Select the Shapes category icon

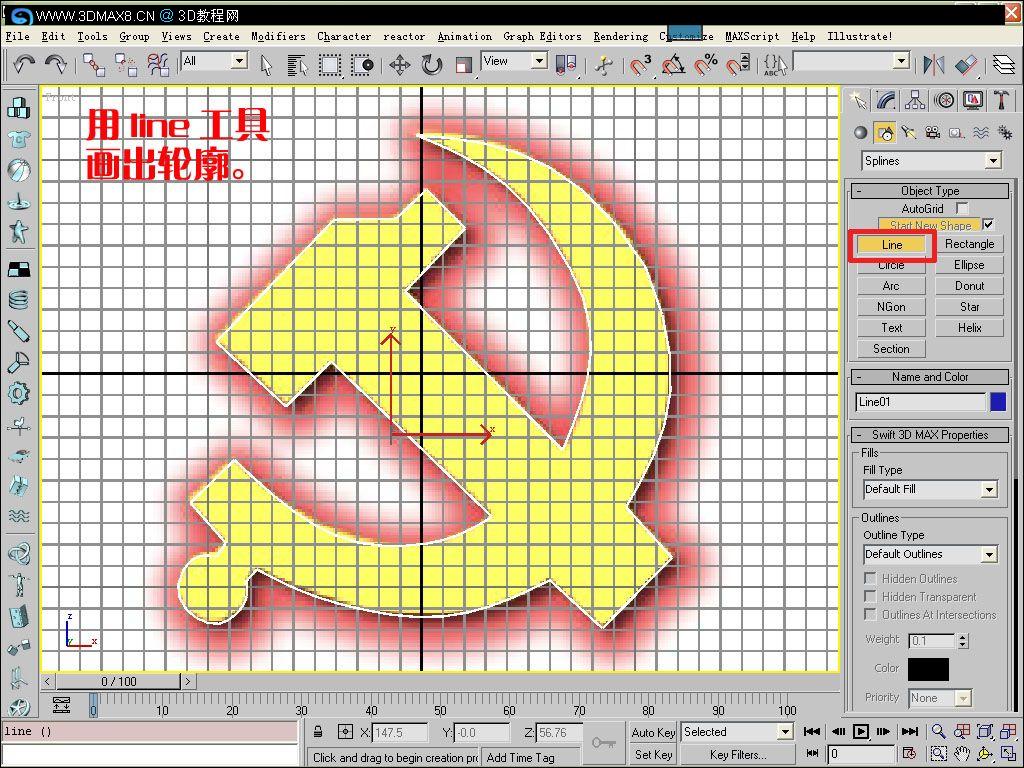(885, 133)
